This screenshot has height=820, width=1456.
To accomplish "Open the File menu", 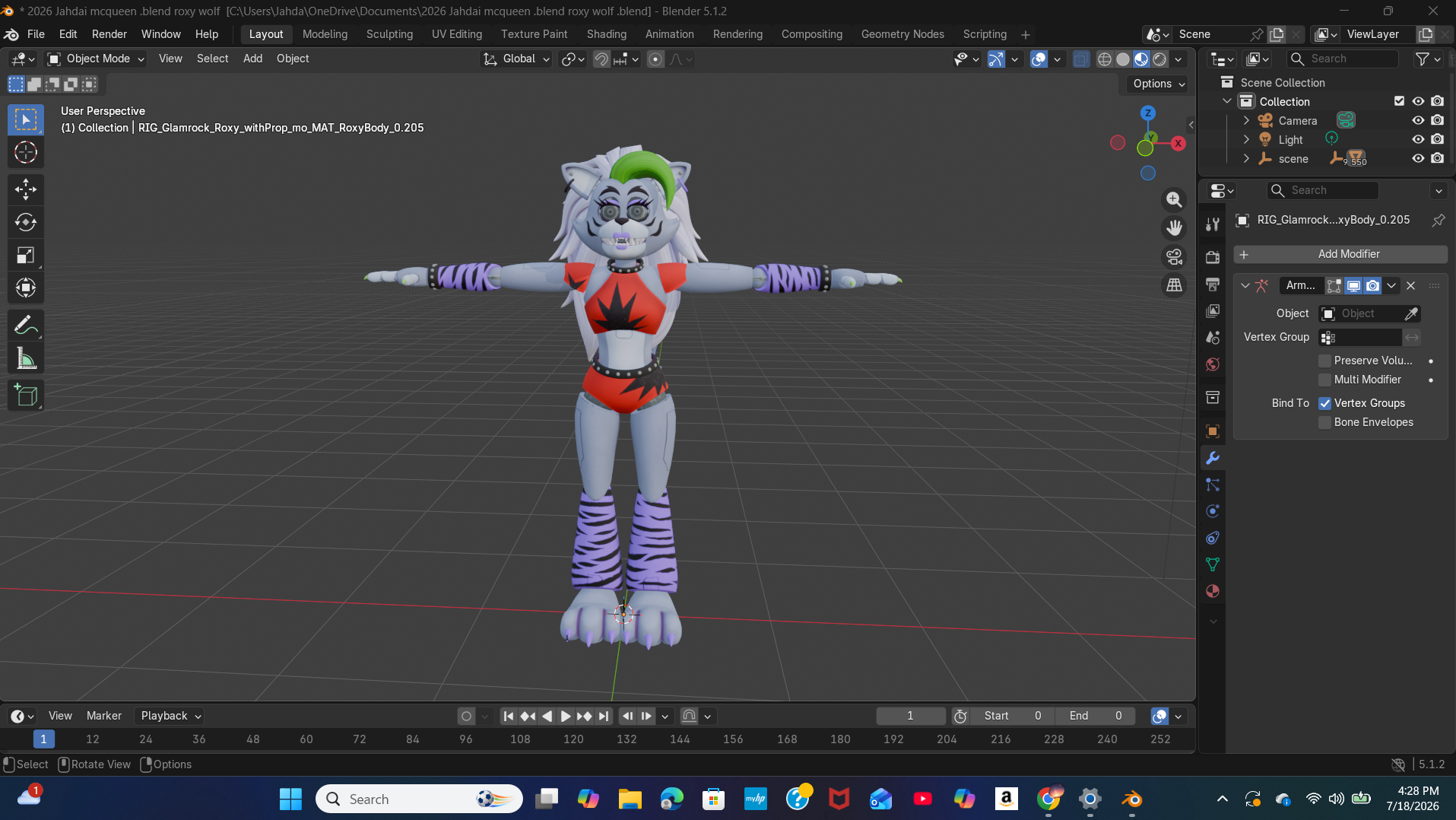I will 36,34.
